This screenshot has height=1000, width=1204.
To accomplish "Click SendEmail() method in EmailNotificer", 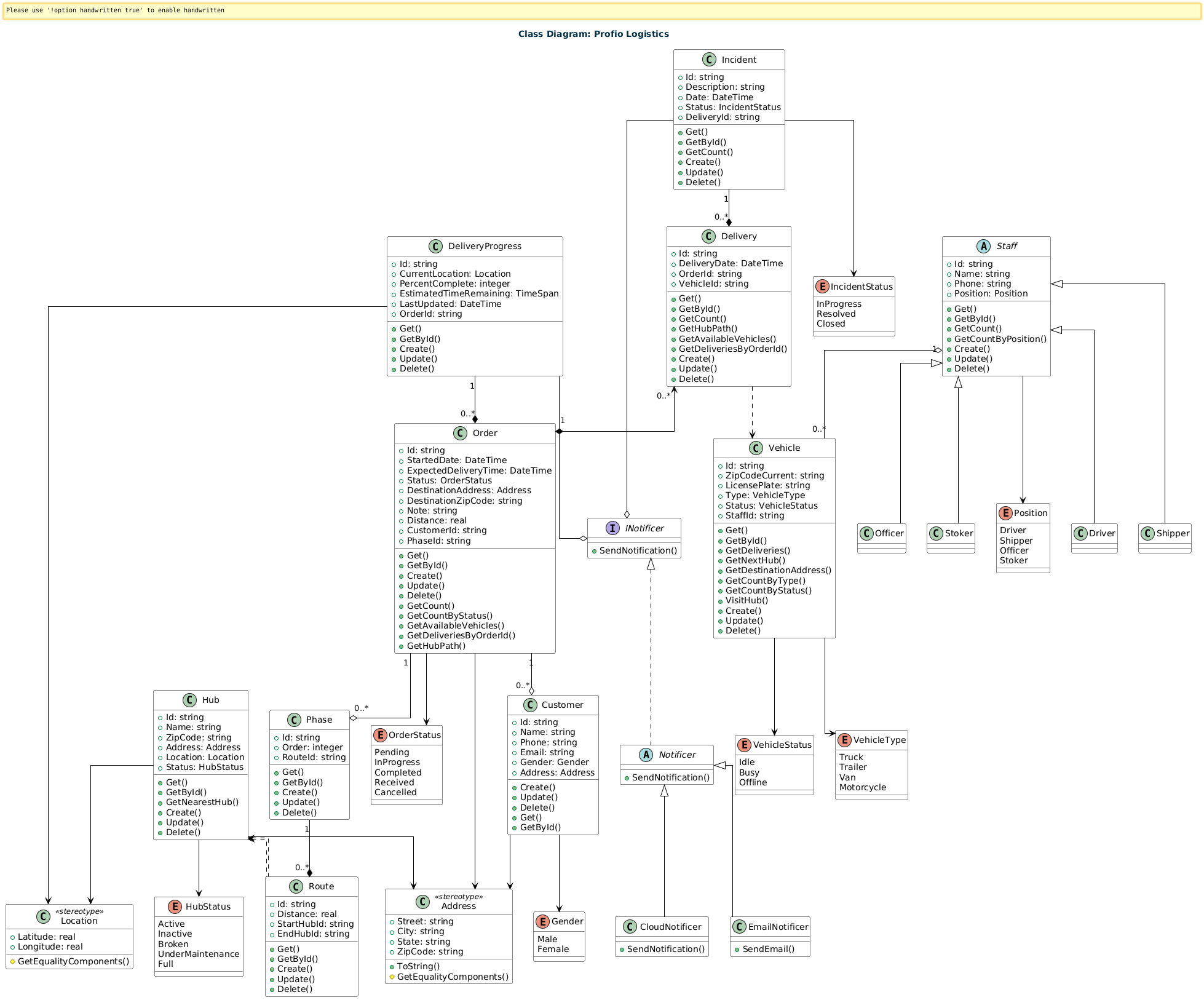I will point(768,949).
